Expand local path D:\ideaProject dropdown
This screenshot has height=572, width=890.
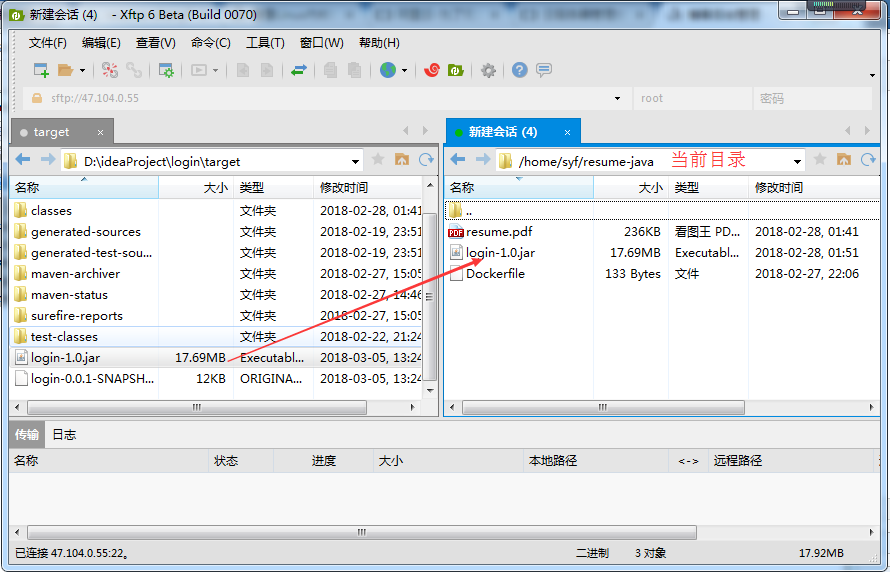pos(355,162)
